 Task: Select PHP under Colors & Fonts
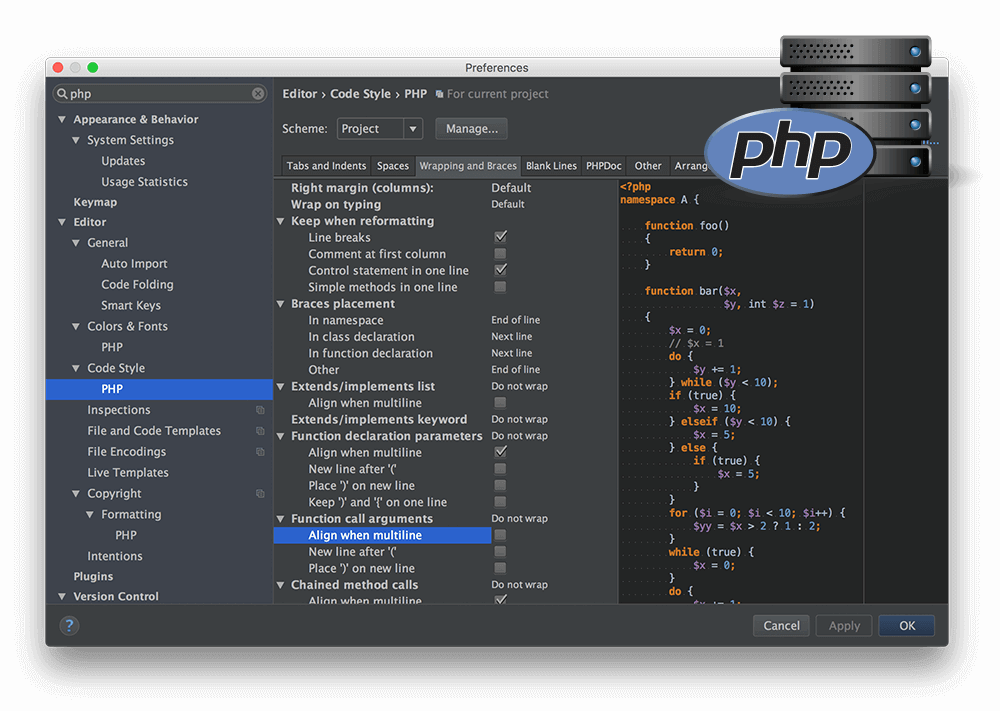tap(112, 347)
